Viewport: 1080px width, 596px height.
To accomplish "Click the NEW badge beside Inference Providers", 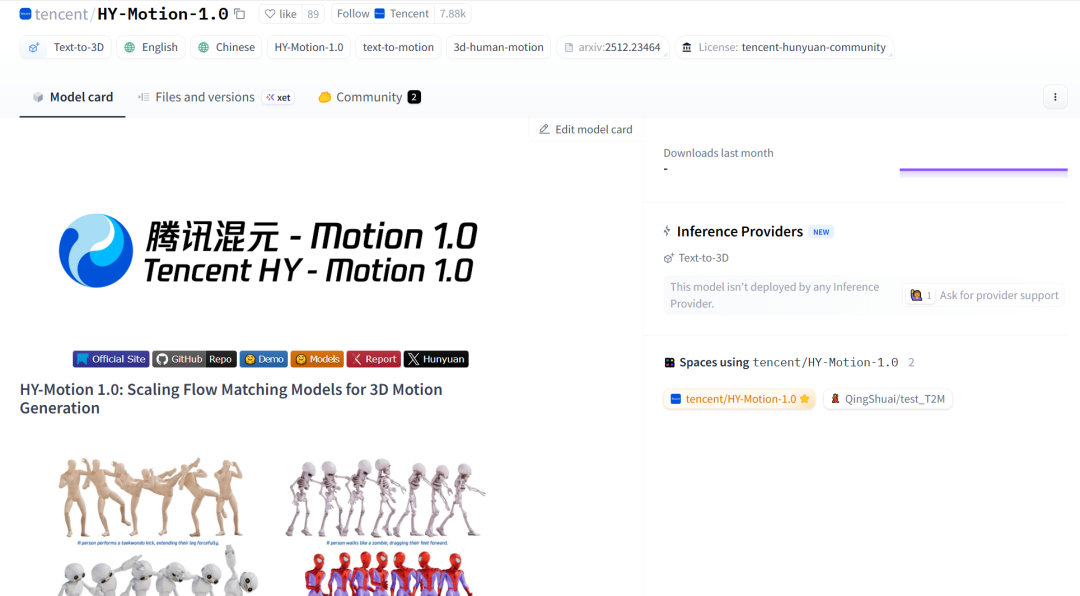I will (x=821, y=232).
